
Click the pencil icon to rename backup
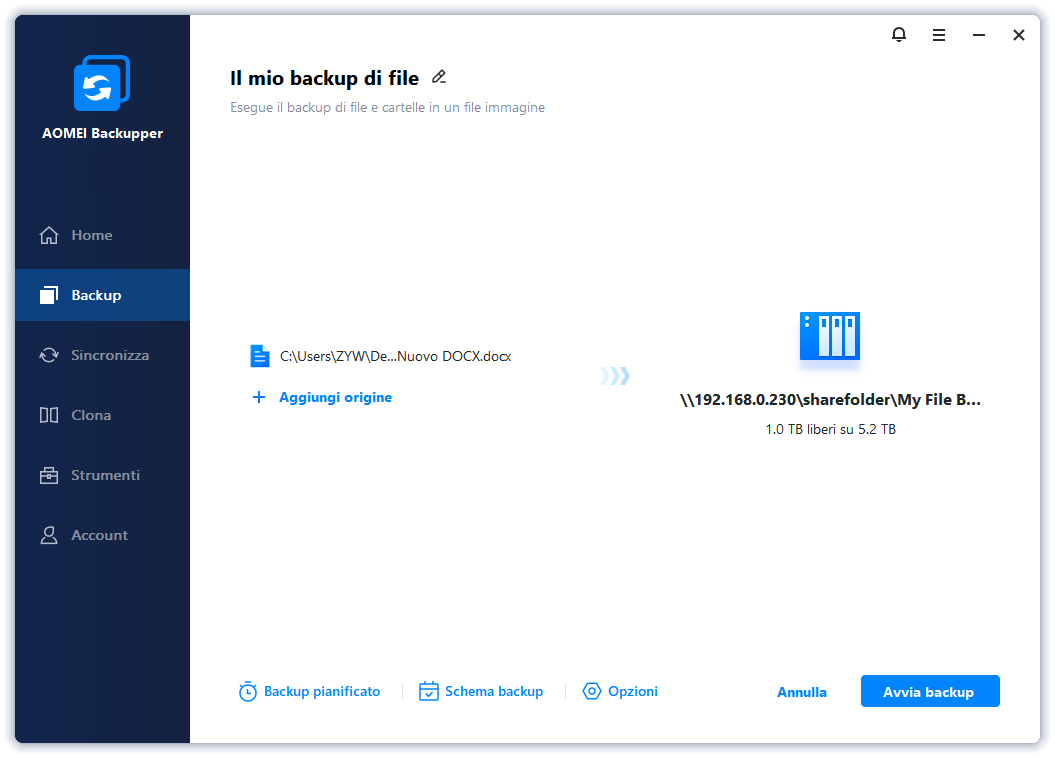pyautogui.click(x=439, y=77)
